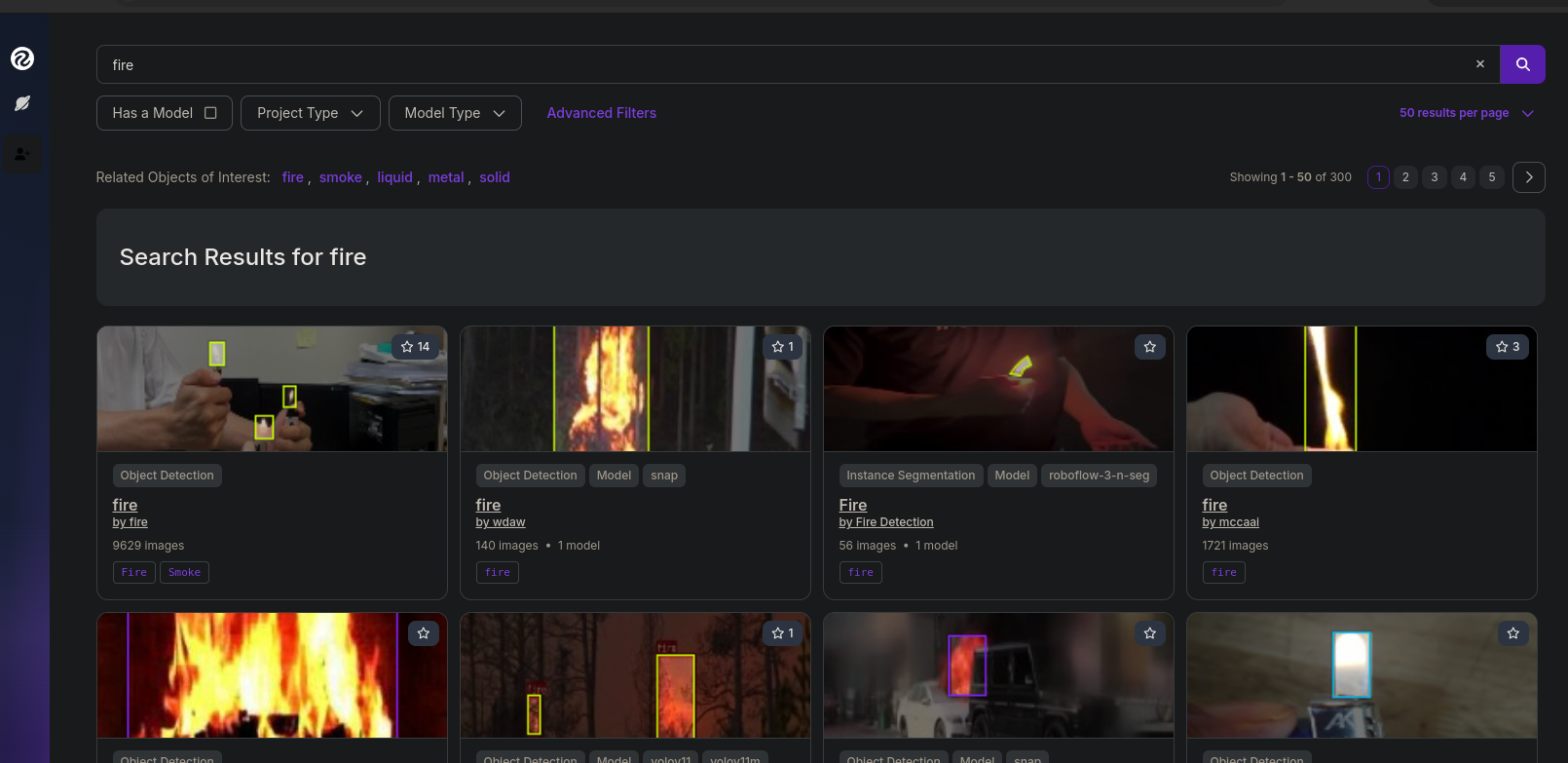Open 'fire' title in mccaal card

click(1214, 505)
